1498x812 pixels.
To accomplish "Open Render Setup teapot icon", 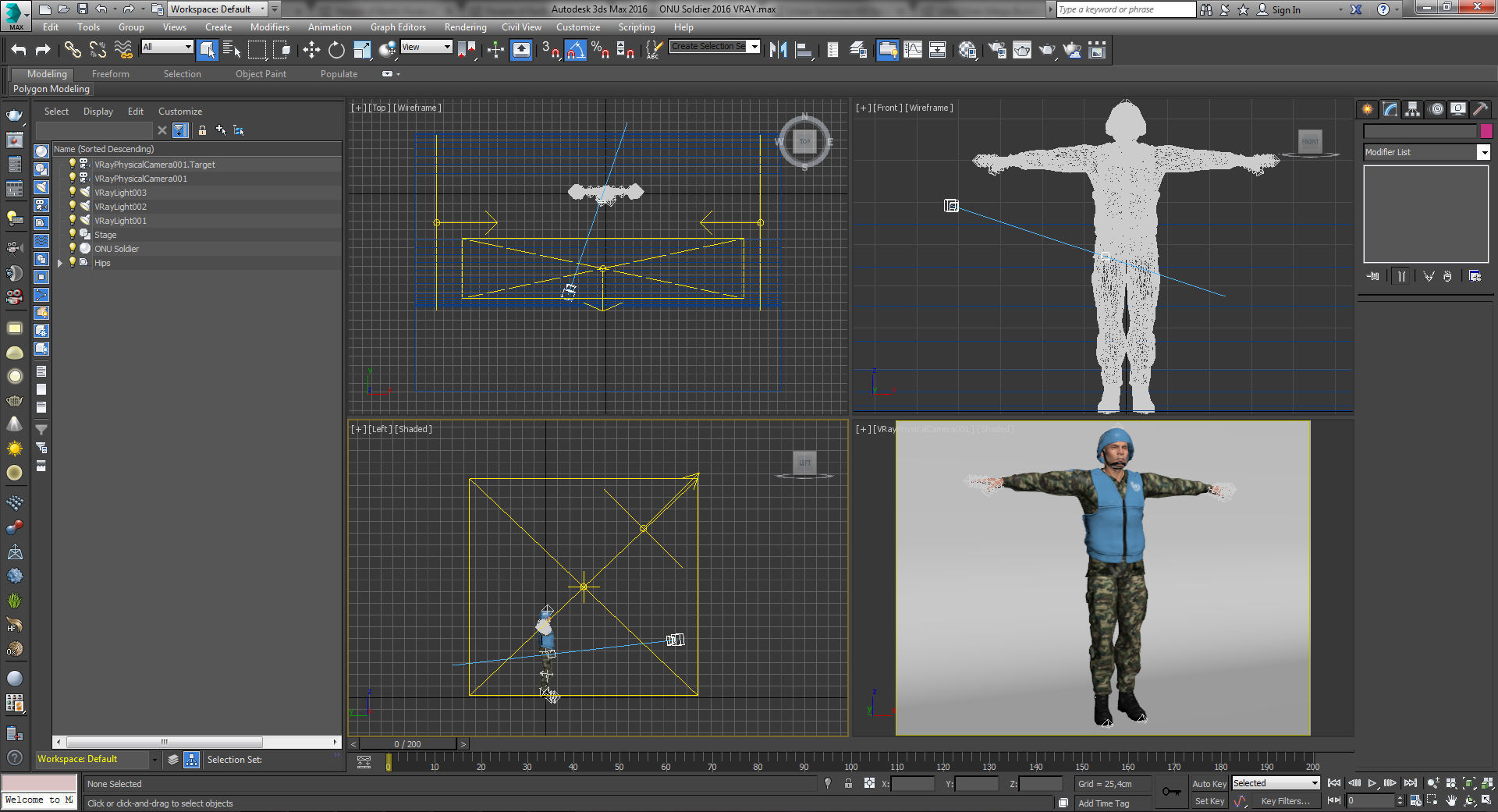I will 997,50.
